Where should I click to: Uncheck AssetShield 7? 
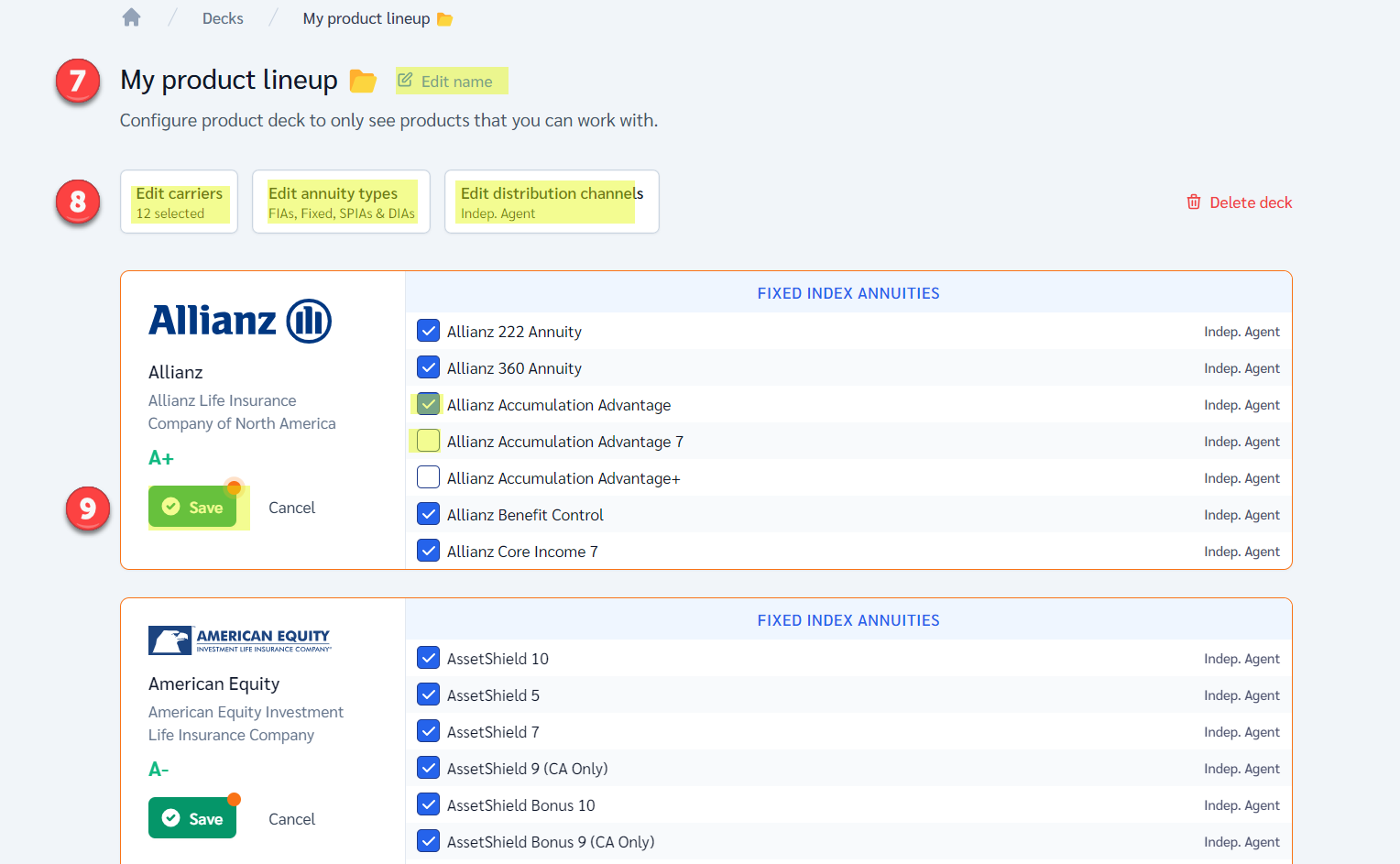click(428, 731)
